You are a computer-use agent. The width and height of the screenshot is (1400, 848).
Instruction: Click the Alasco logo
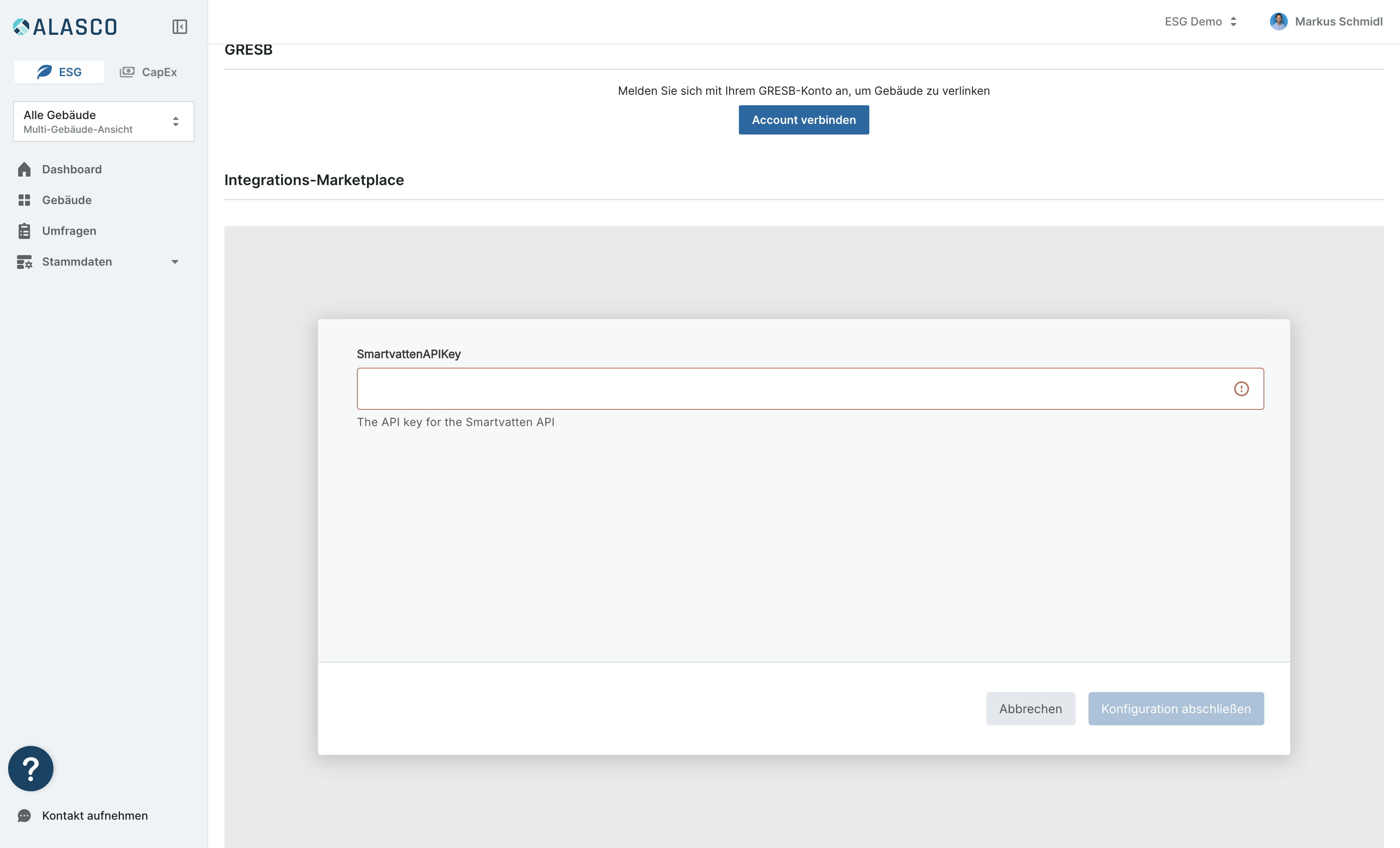tap(65, 27)
